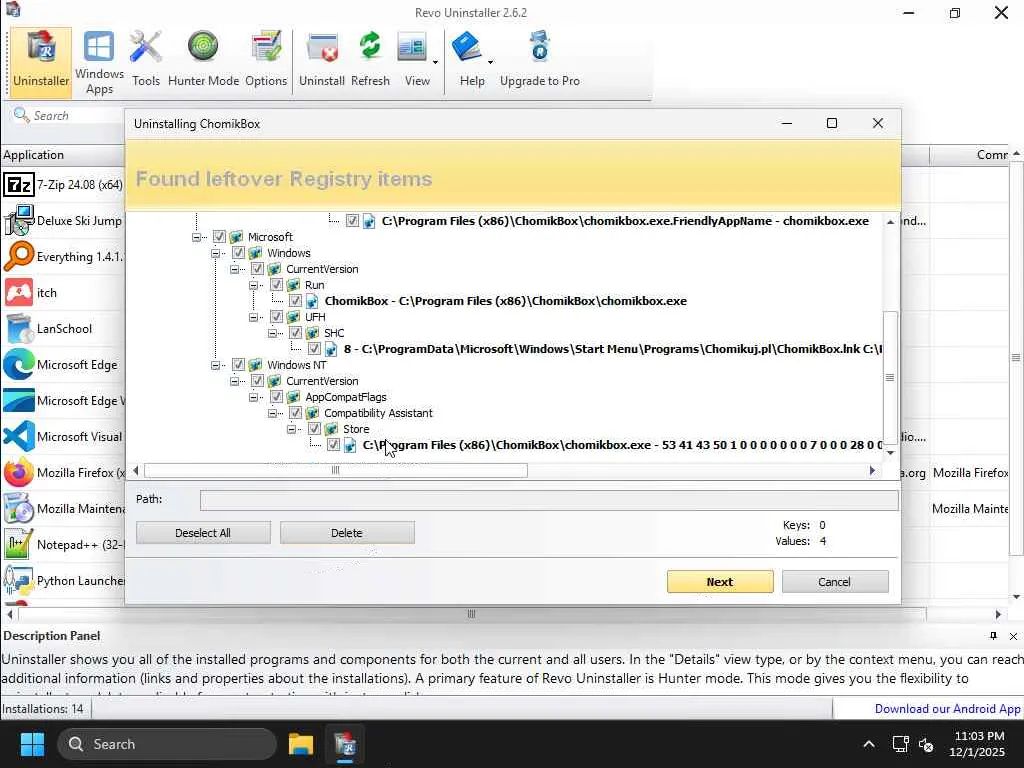Select Mozilla Maintenance Service in list
The height and width of the screenshot is (768, 1024).
coord(63,508)
